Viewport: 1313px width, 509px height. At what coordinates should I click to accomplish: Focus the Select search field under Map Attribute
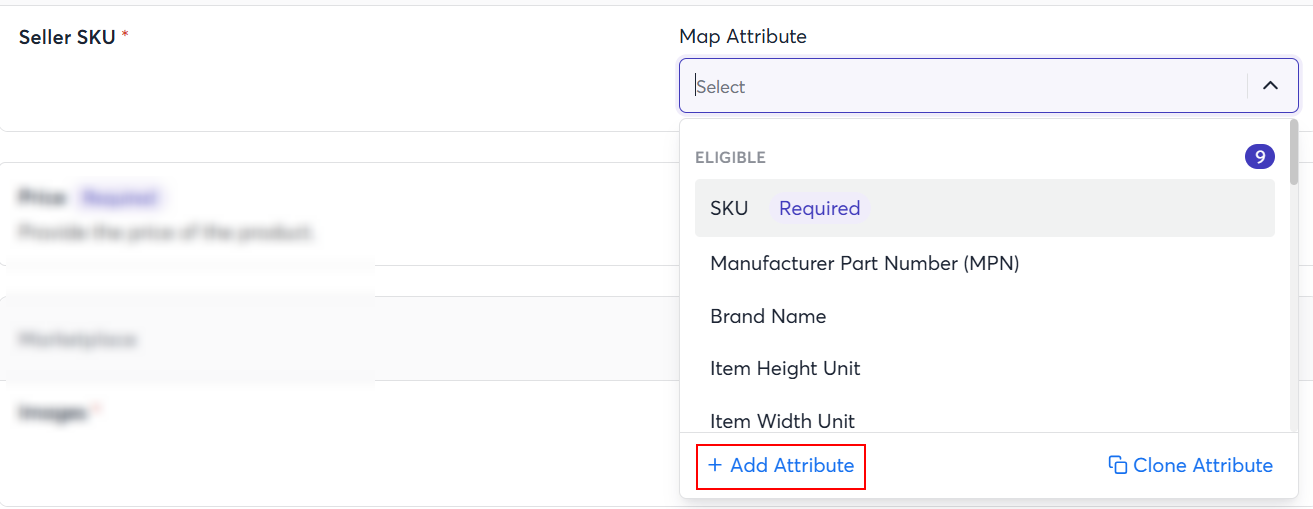point(960,87)
